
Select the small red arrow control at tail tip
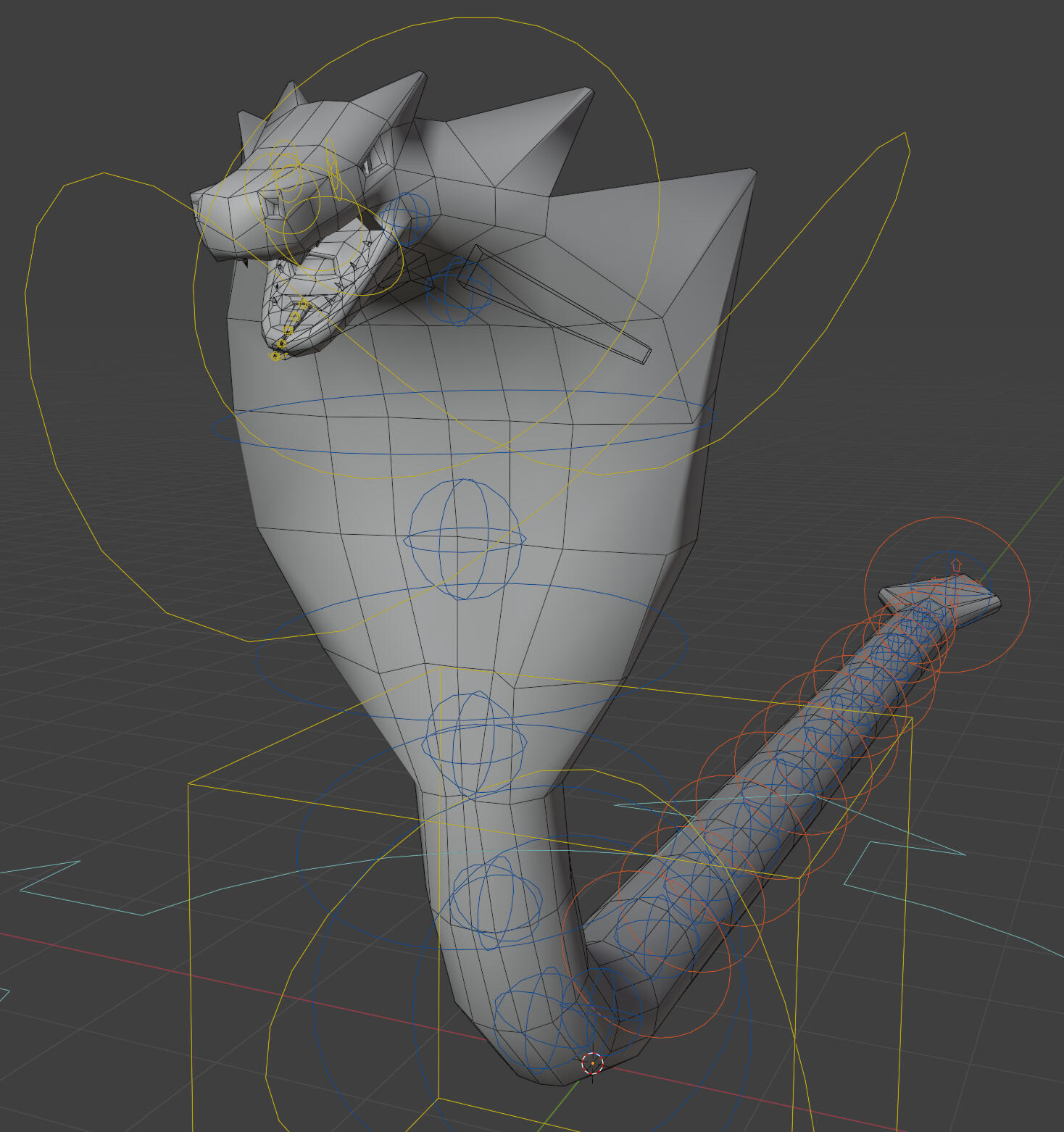[x=956, y=565]
